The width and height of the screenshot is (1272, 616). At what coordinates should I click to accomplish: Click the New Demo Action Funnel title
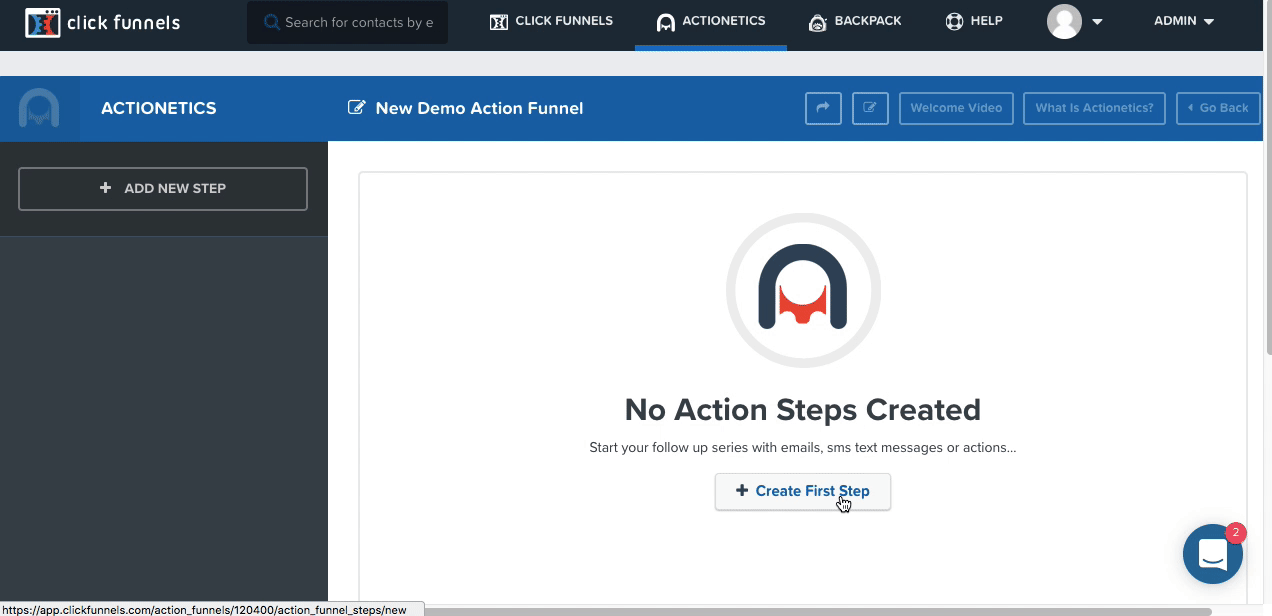click(x=479, y=108)
